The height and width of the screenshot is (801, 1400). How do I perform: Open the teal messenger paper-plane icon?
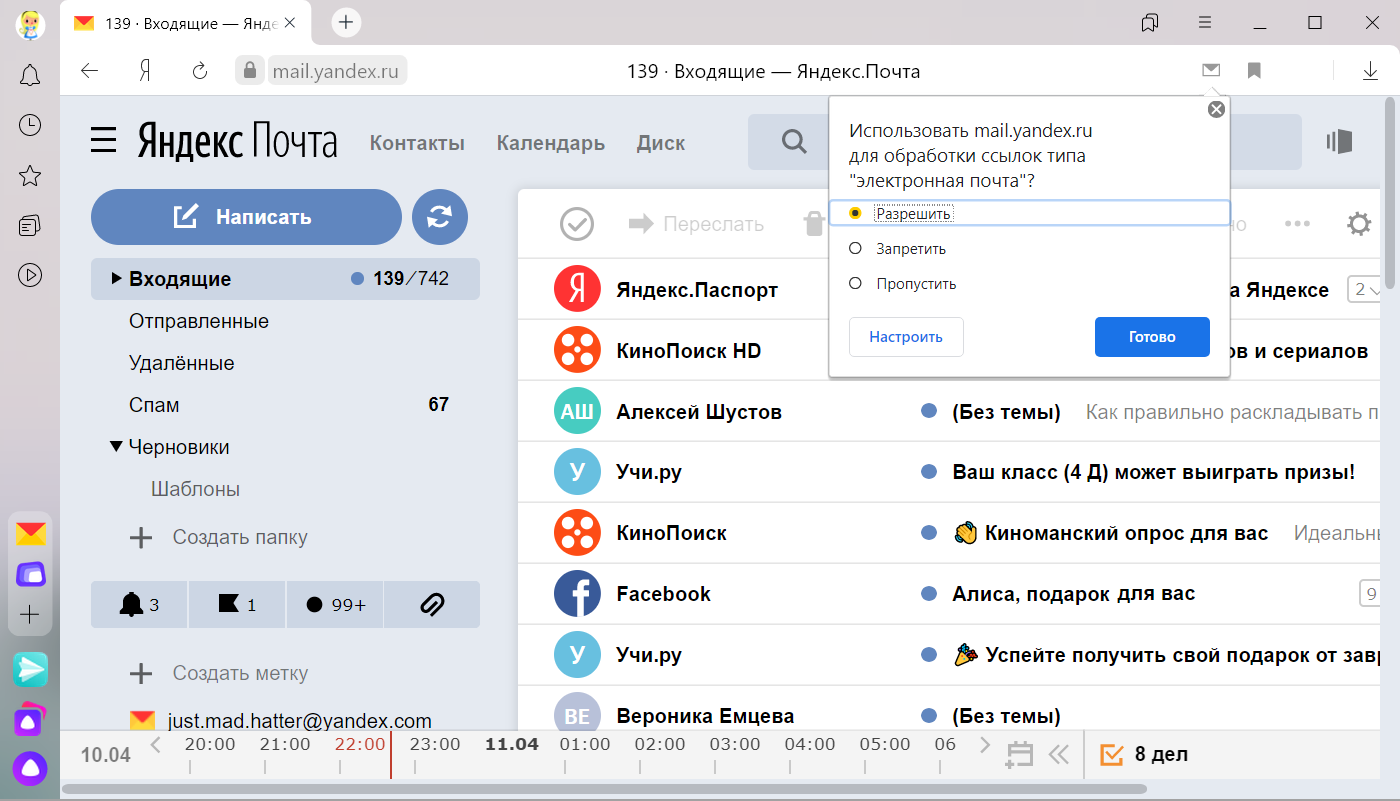tap(30, 669)
